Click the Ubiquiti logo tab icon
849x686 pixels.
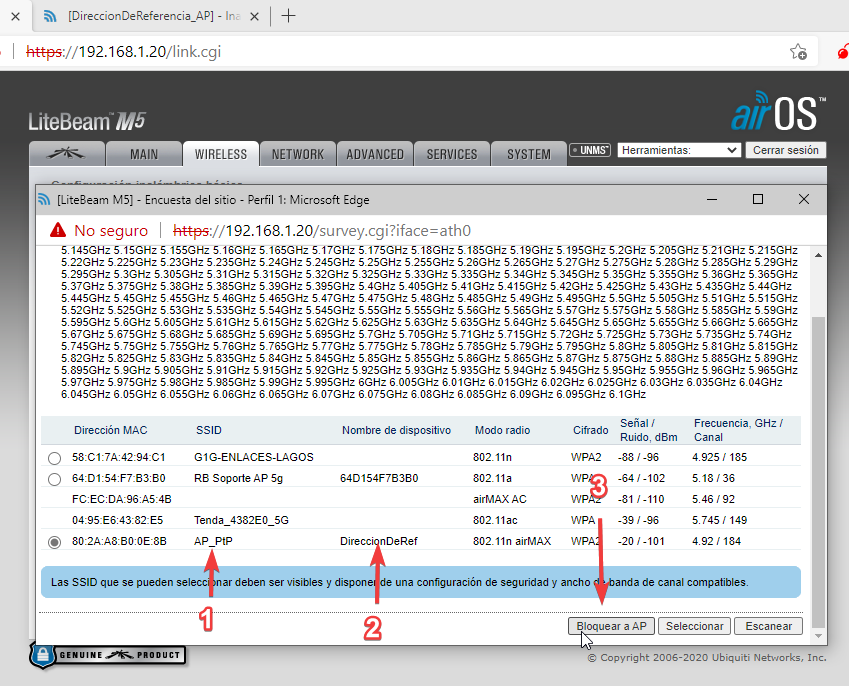[x=69, y=154]
